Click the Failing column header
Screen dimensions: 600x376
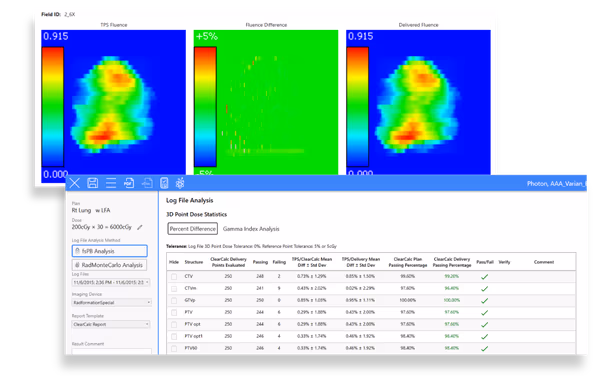[279, 262]
